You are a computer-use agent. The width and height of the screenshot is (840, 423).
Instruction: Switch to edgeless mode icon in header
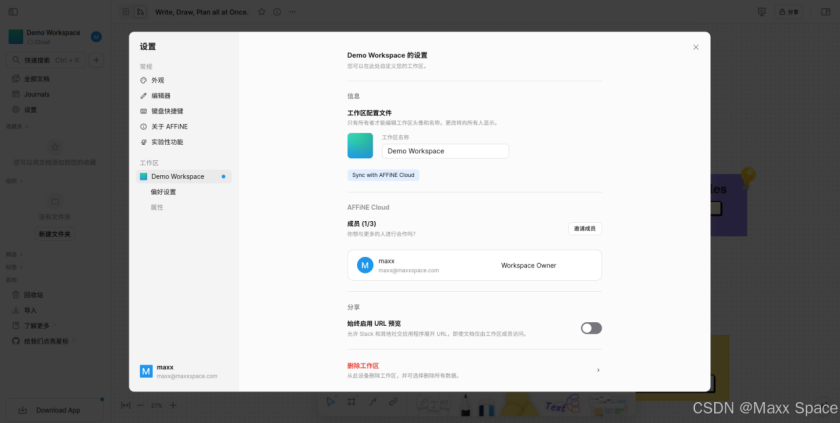(x=140, y=12)
